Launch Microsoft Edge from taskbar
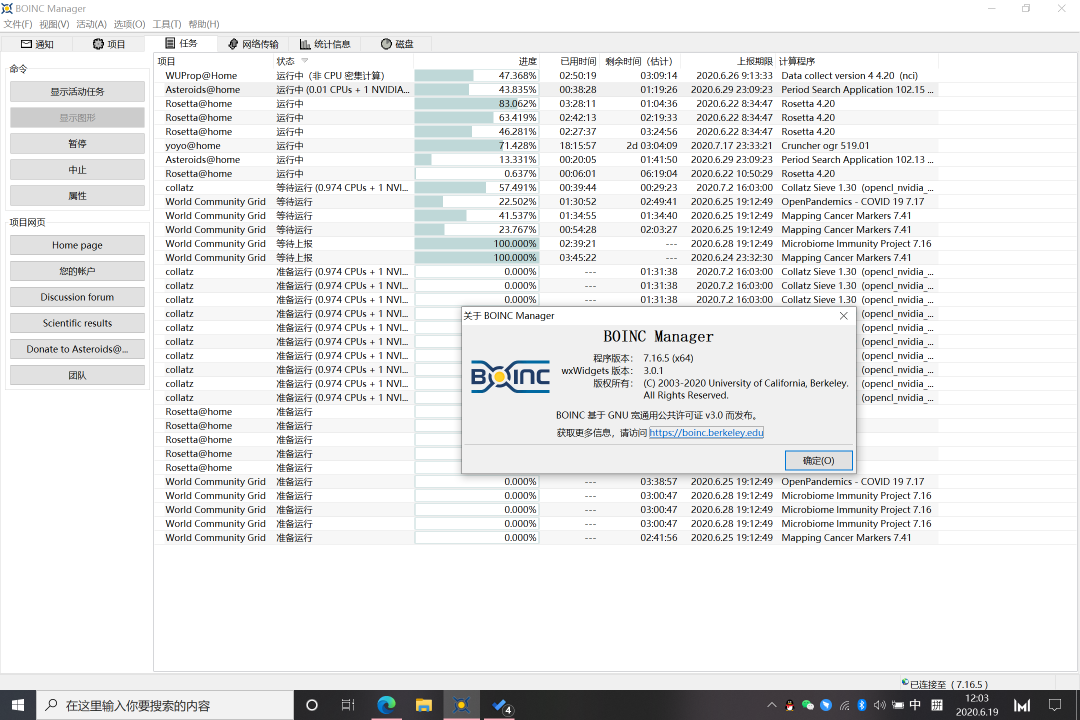Screen dimensions: 1080x720 tap(386, 705)
